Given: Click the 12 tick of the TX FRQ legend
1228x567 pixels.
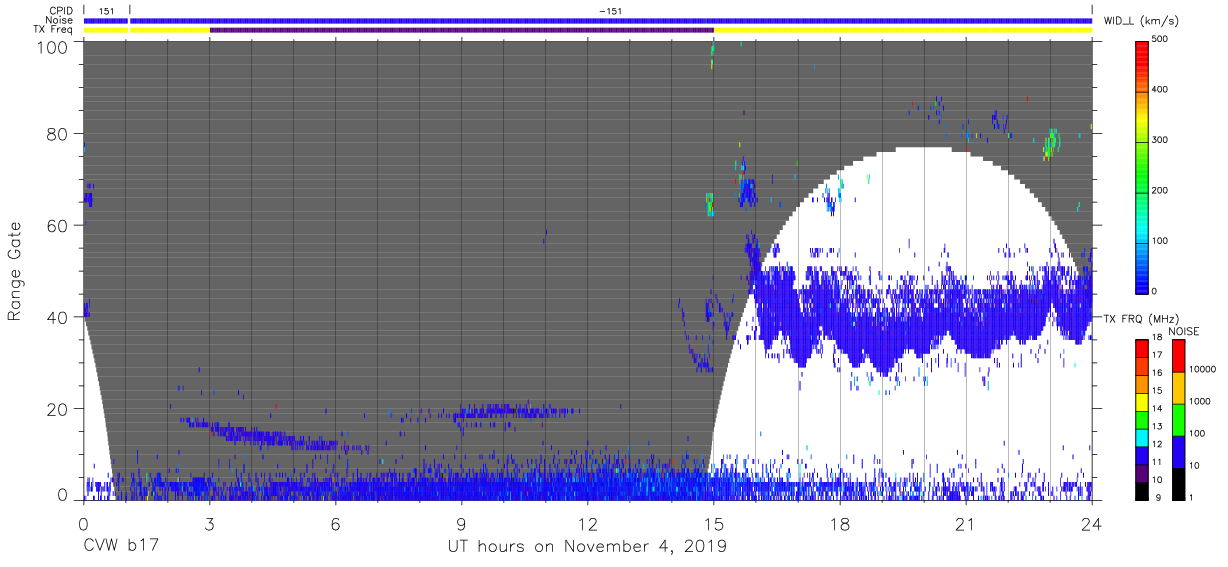Looking at the screenshot, I should [1155, 443].
